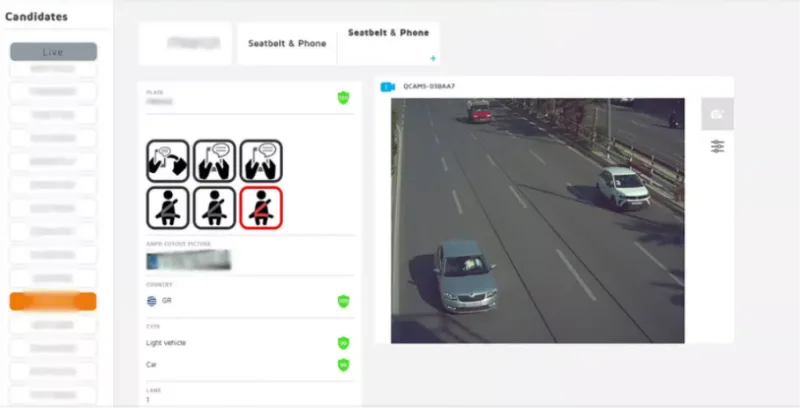Select the middle phone usage icon

click(x=214, y=161)
